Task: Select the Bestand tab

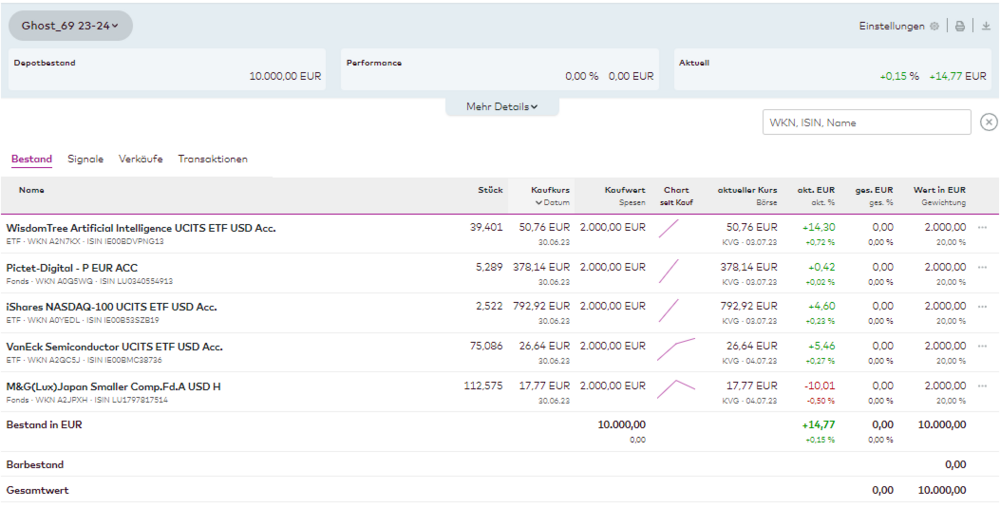Action: click(31, 159)
